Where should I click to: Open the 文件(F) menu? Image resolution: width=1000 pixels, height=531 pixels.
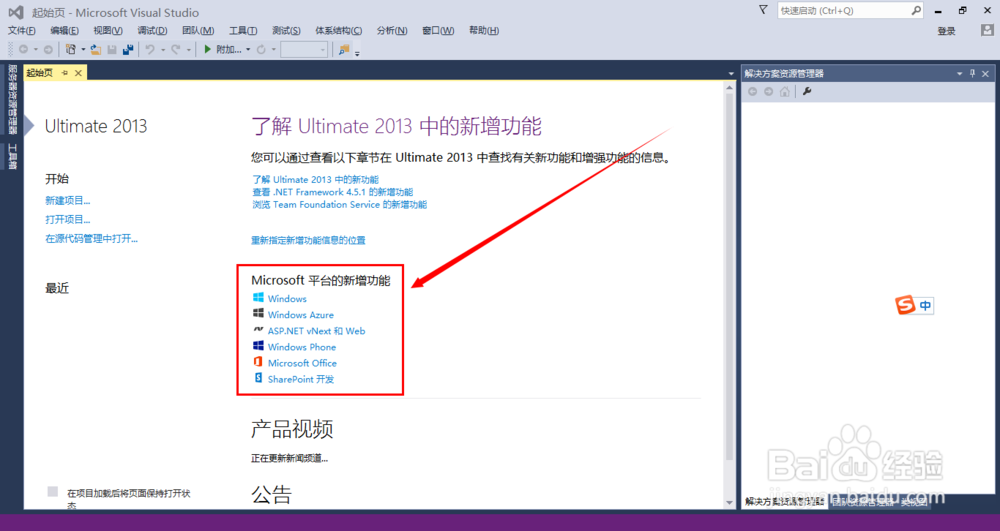click(22, 31)
